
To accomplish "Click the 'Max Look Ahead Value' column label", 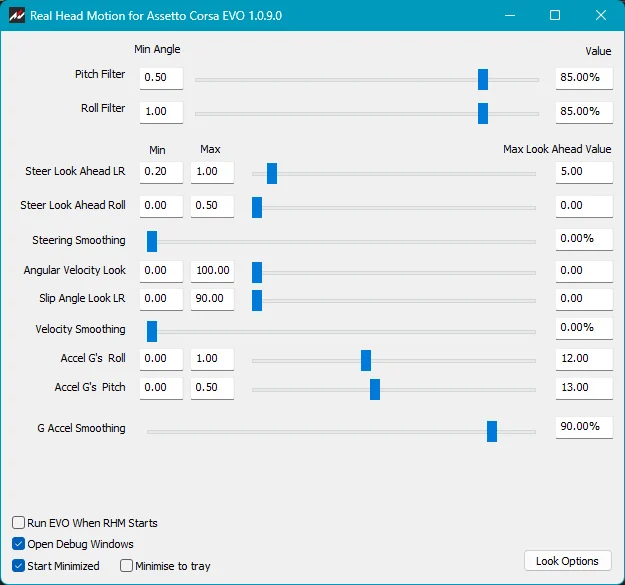I will (x=557, y=149).
